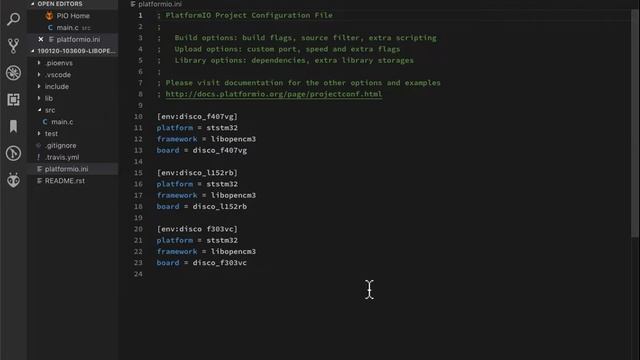The height and width of the screenshot is (360, 640).
Task: Open the Bookmarks view icon
Action: (x=13, y=126)
